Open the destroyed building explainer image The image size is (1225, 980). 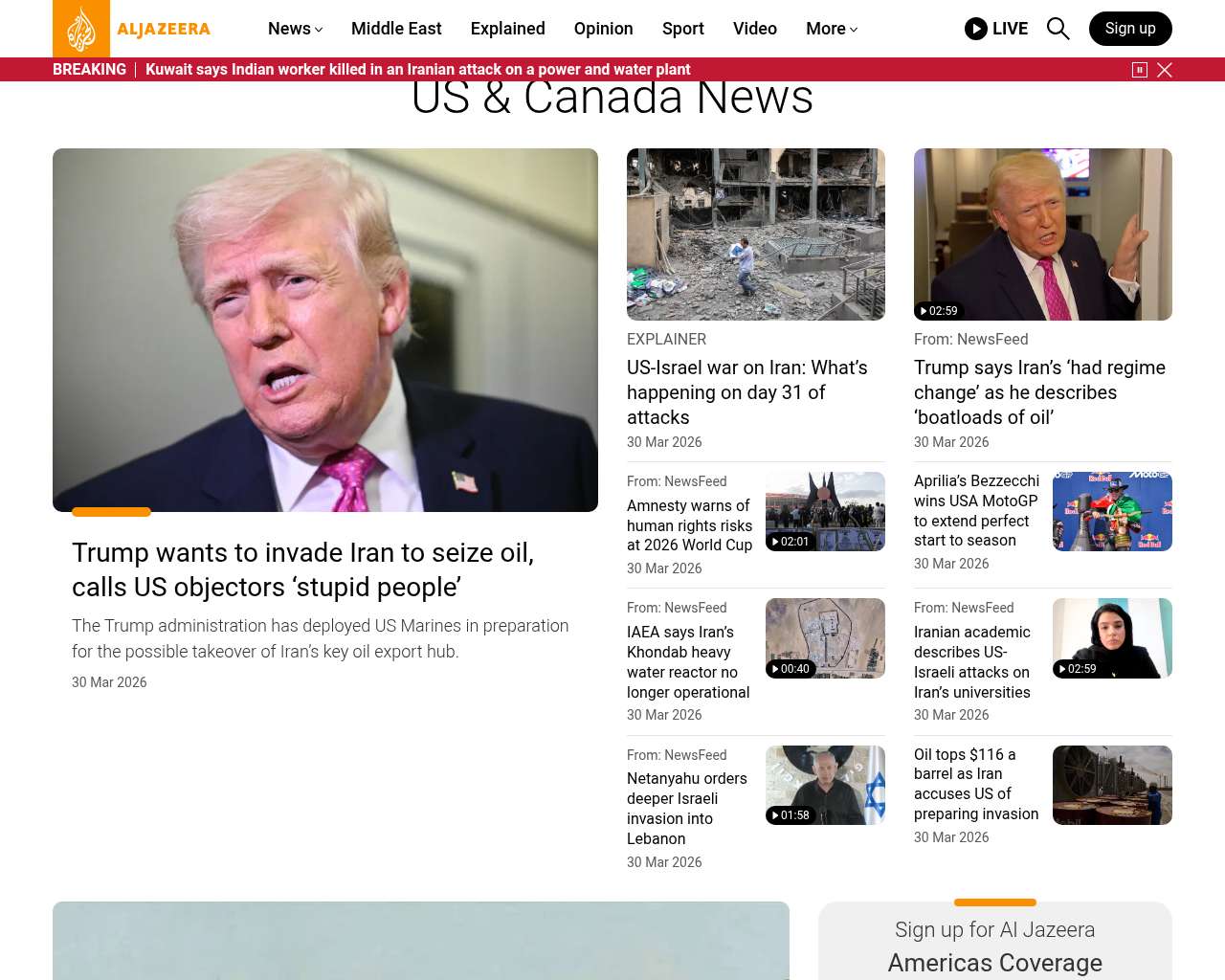pos(756,234)
